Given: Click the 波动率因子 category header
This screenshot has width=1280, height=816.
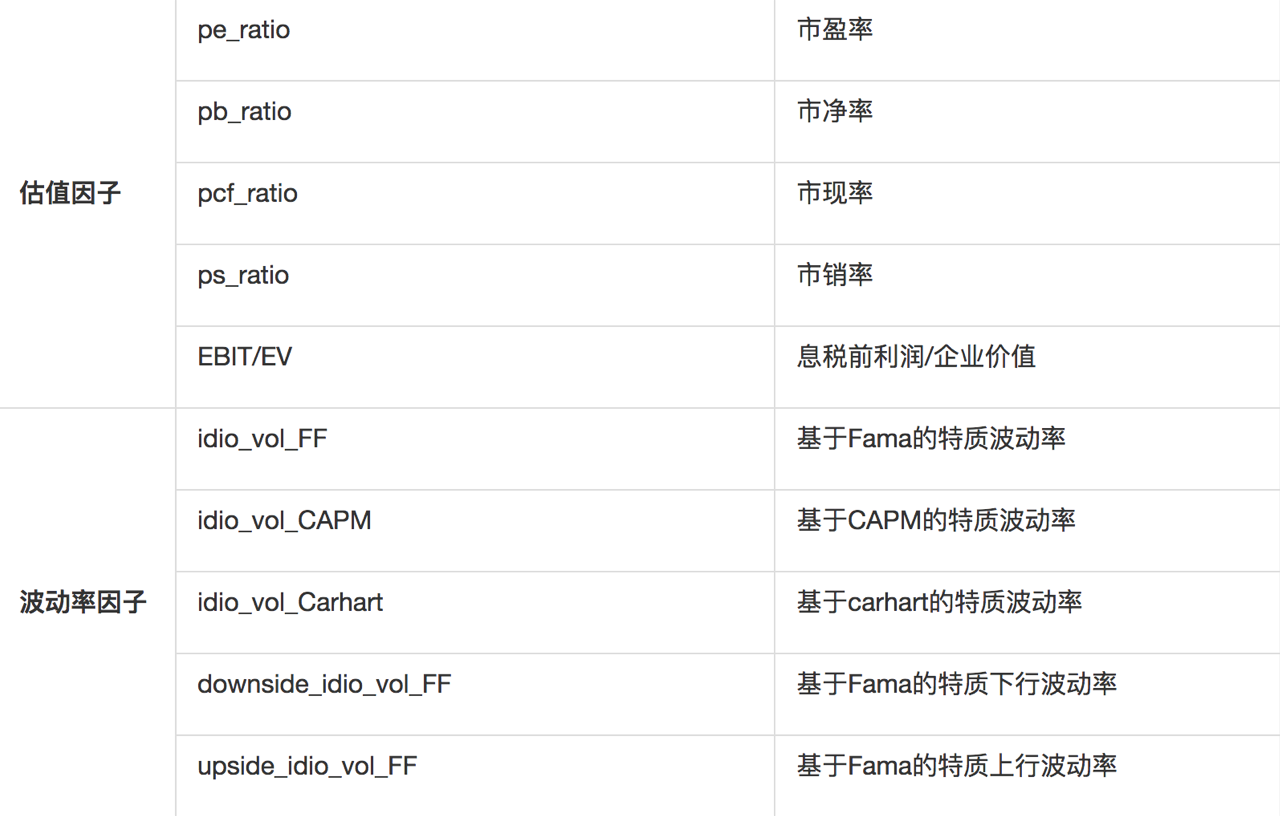Looking at the screenshot, I should click(x=83, y=603).
